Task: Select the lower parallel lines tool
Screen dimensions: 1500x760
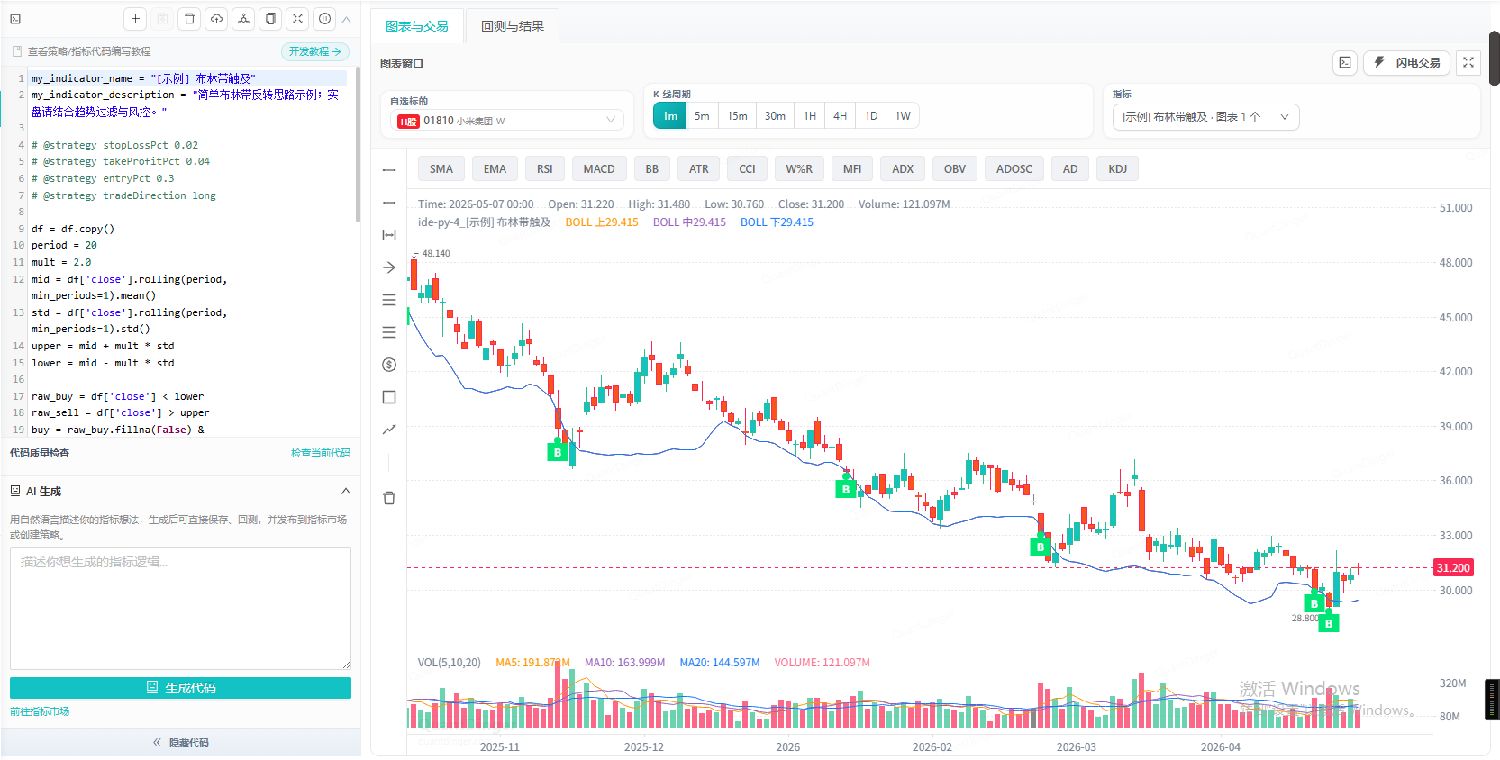Action: (389, 332)
